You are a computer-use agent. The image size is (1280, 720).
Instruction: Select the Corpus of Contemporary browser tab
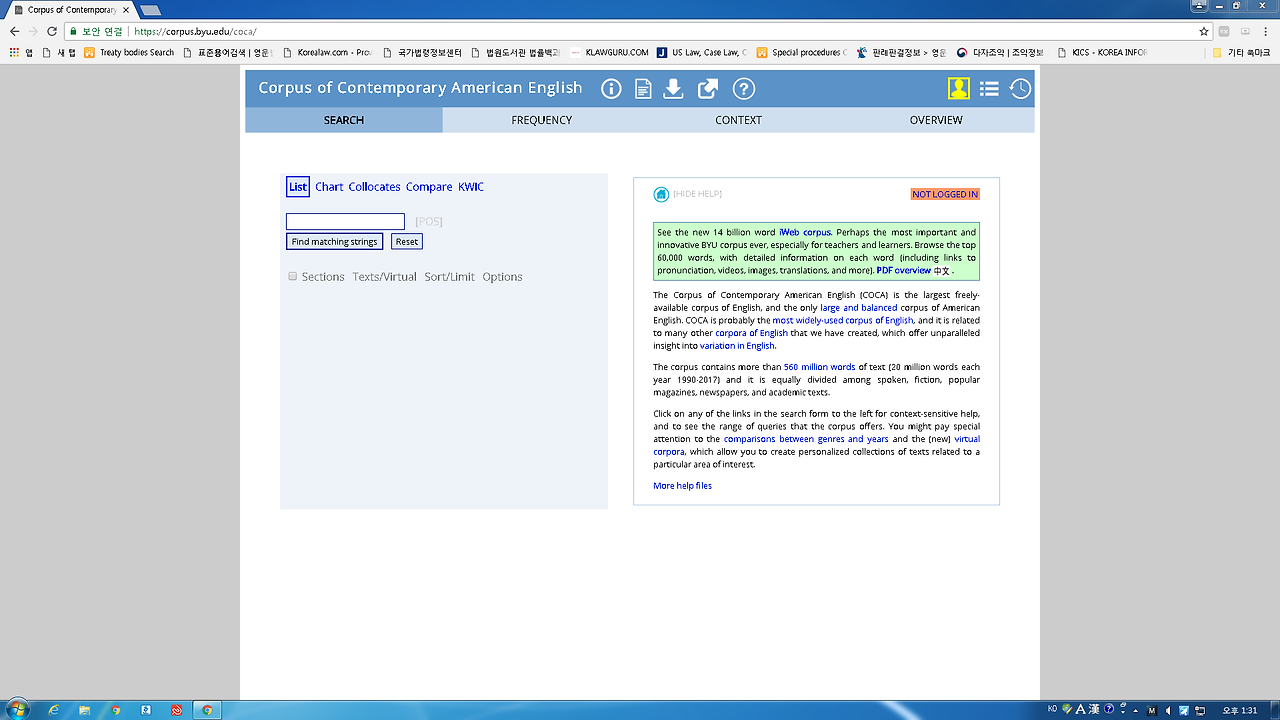coord(70,10)
